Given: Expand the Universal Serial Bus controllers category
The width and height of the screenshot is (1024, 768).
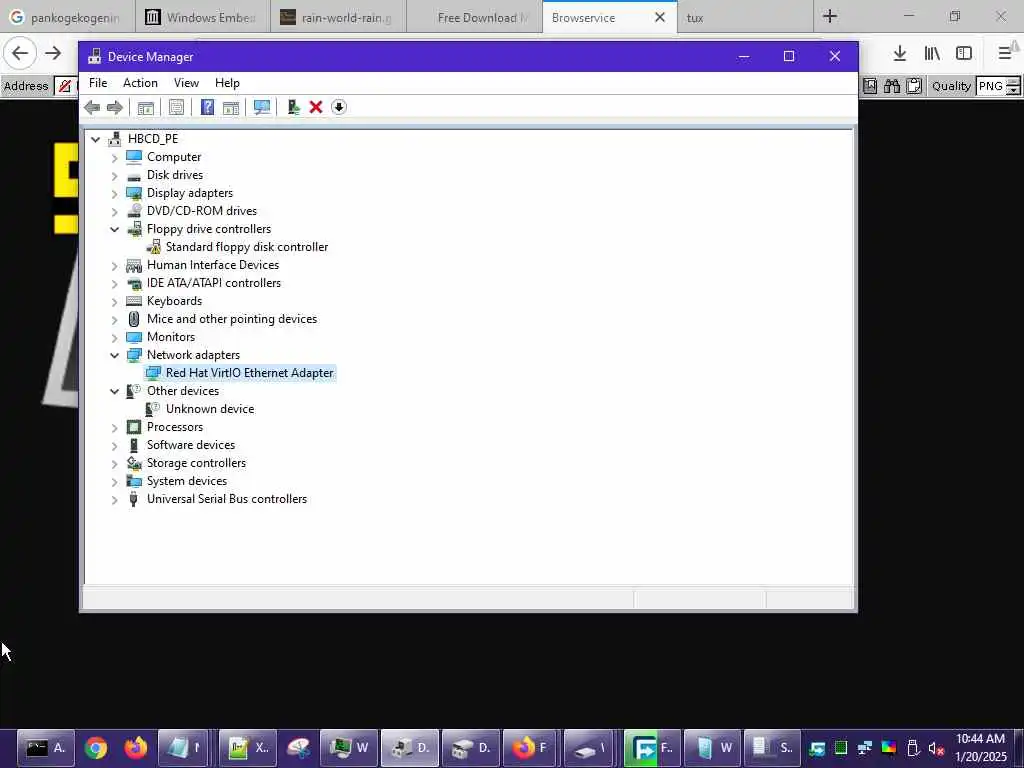Looking at the screenshot, I should coord(114,500).
